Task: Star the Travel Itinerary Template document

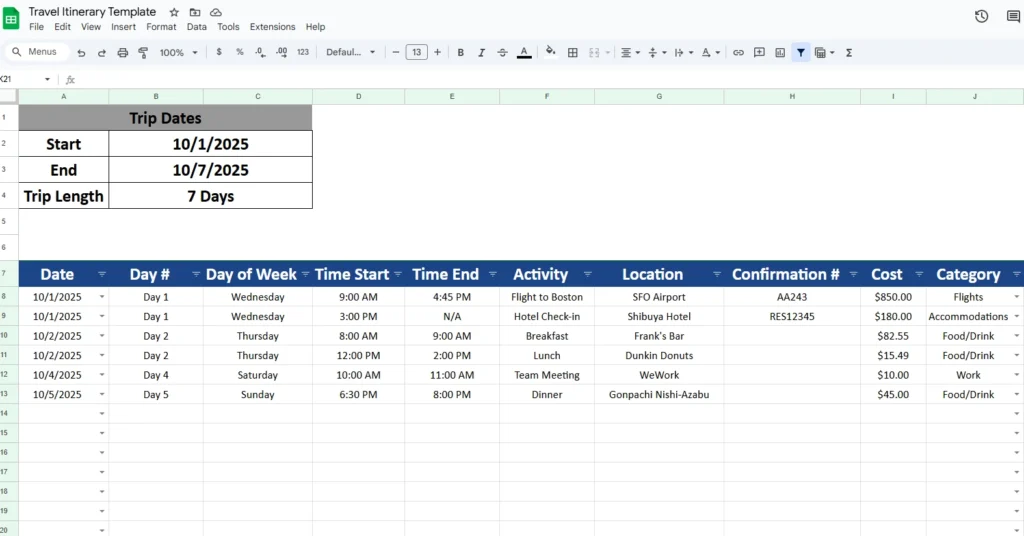Action: tap(174, 12)
